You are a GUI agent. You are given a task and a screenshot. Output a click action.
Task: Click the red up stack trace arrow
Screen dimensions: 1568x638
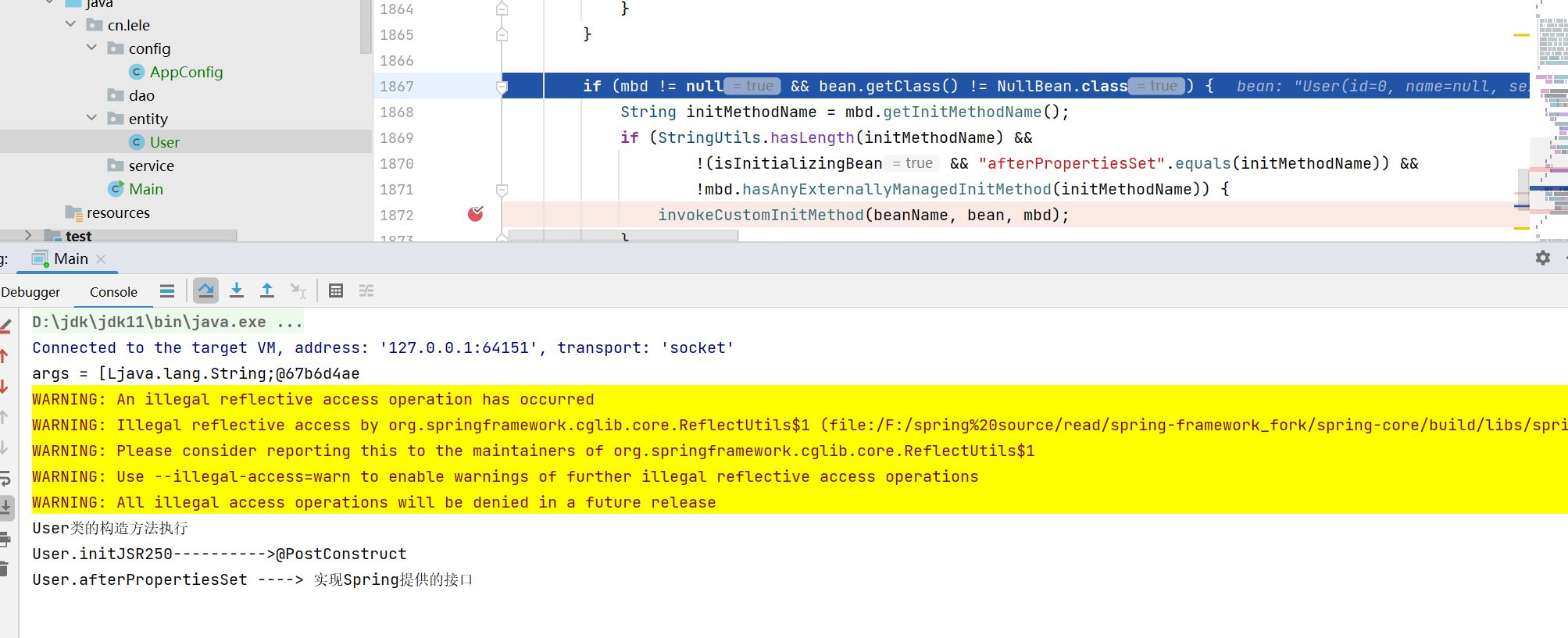tap(4, 356)
